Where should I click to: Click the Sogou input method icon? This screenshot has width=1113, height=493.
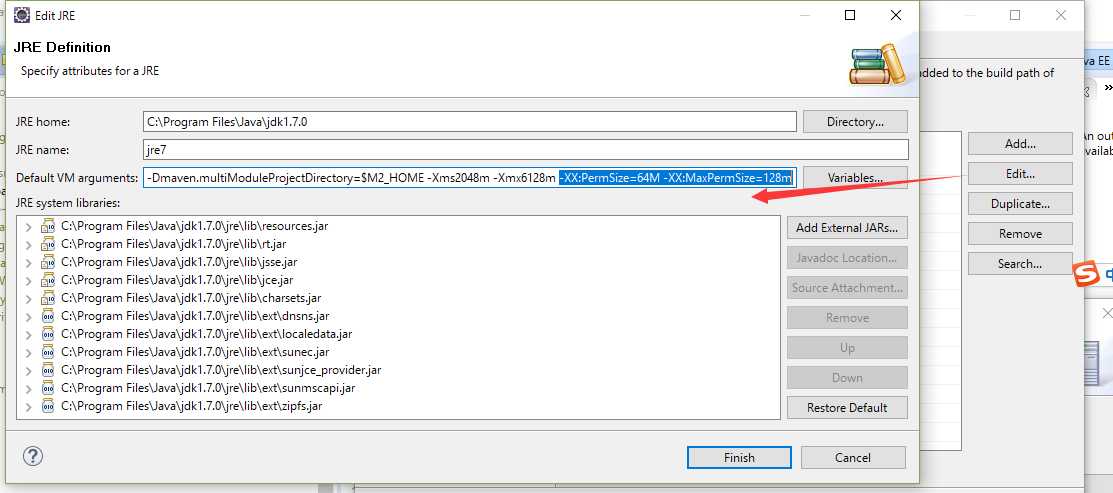tap(1086, 275)
